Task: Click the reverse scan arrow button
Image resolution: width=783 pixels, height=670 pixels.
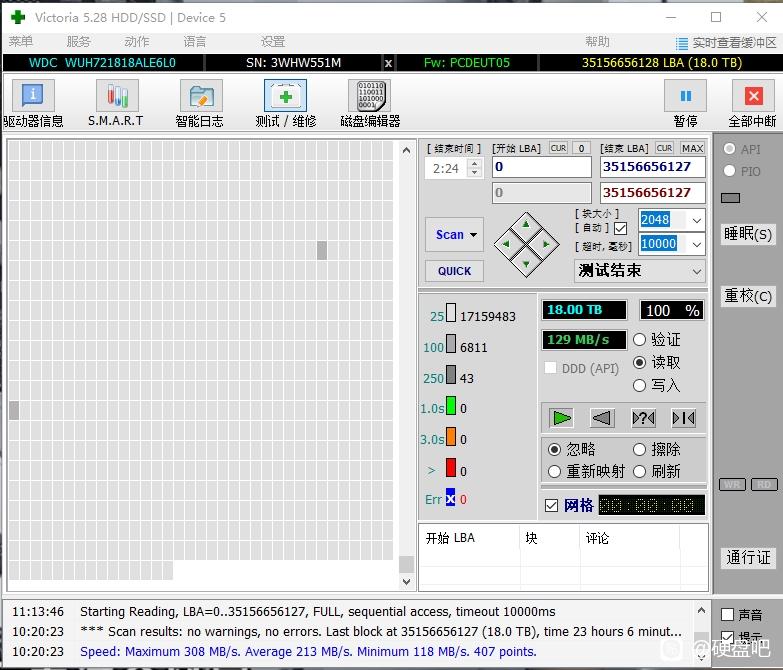Action: [x=602, y=418]
